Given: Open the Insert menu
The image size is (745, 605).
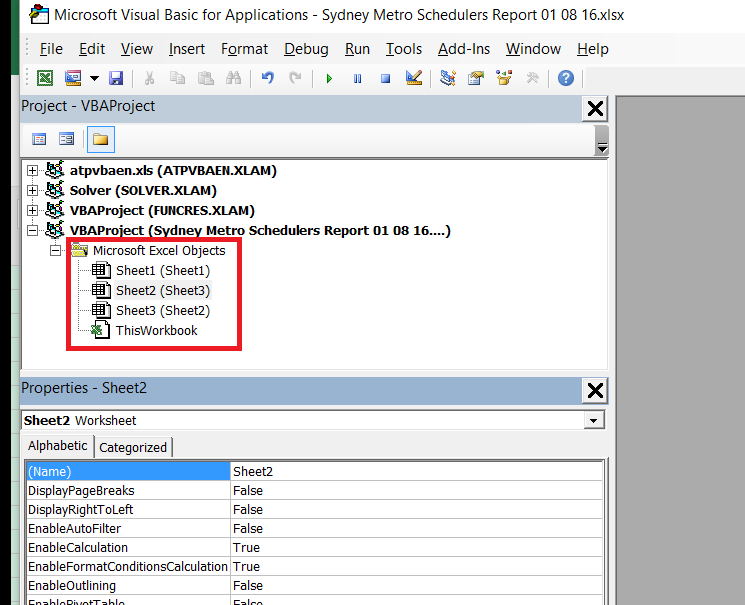Looking at the screenshot, I should coord(187,49).
